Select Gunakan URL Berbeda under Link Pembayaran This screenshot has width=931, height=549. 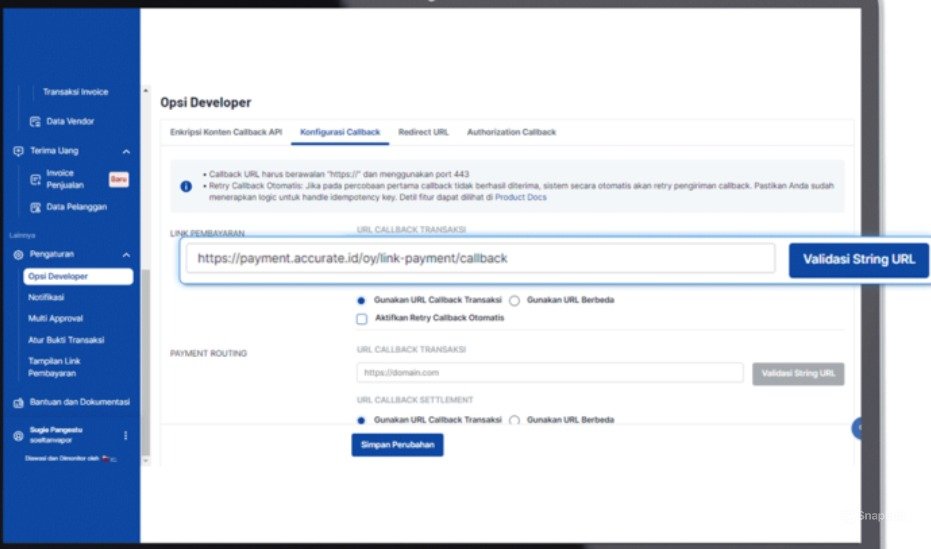click(514, 300)
